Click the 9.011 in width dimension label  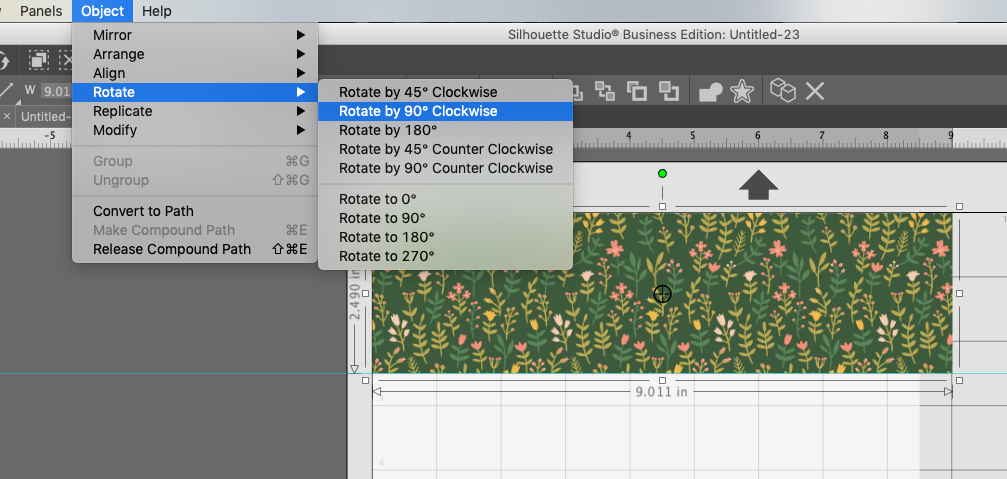[x=661, y=392]
